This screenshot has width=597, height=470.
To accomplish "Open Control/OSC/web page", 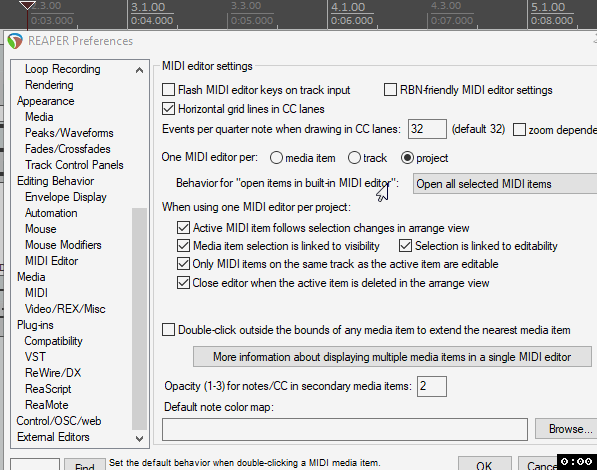I will (x=59, y=421).
